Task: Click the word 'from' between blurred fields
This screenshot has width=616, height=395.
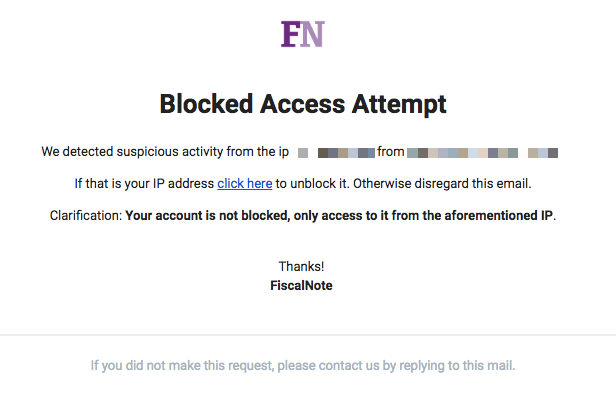Action: pos(390,152)
